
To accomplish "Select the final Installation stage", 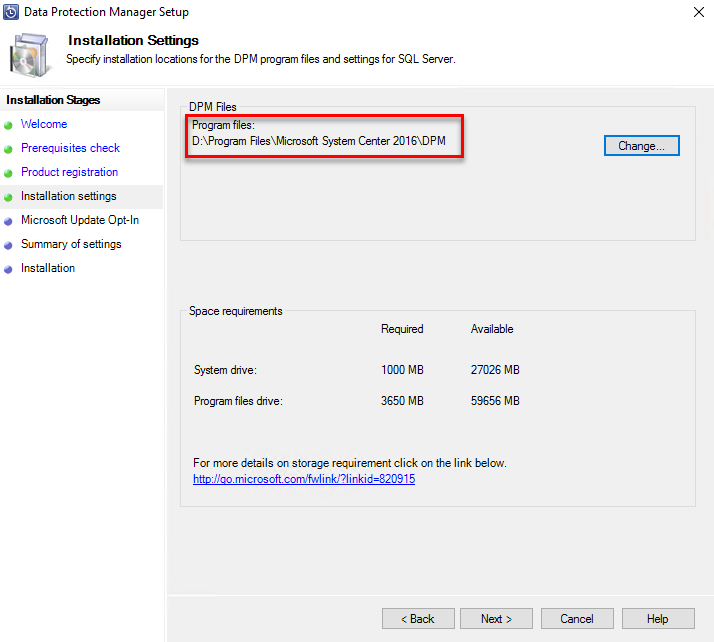I will (x=48, y=268).
